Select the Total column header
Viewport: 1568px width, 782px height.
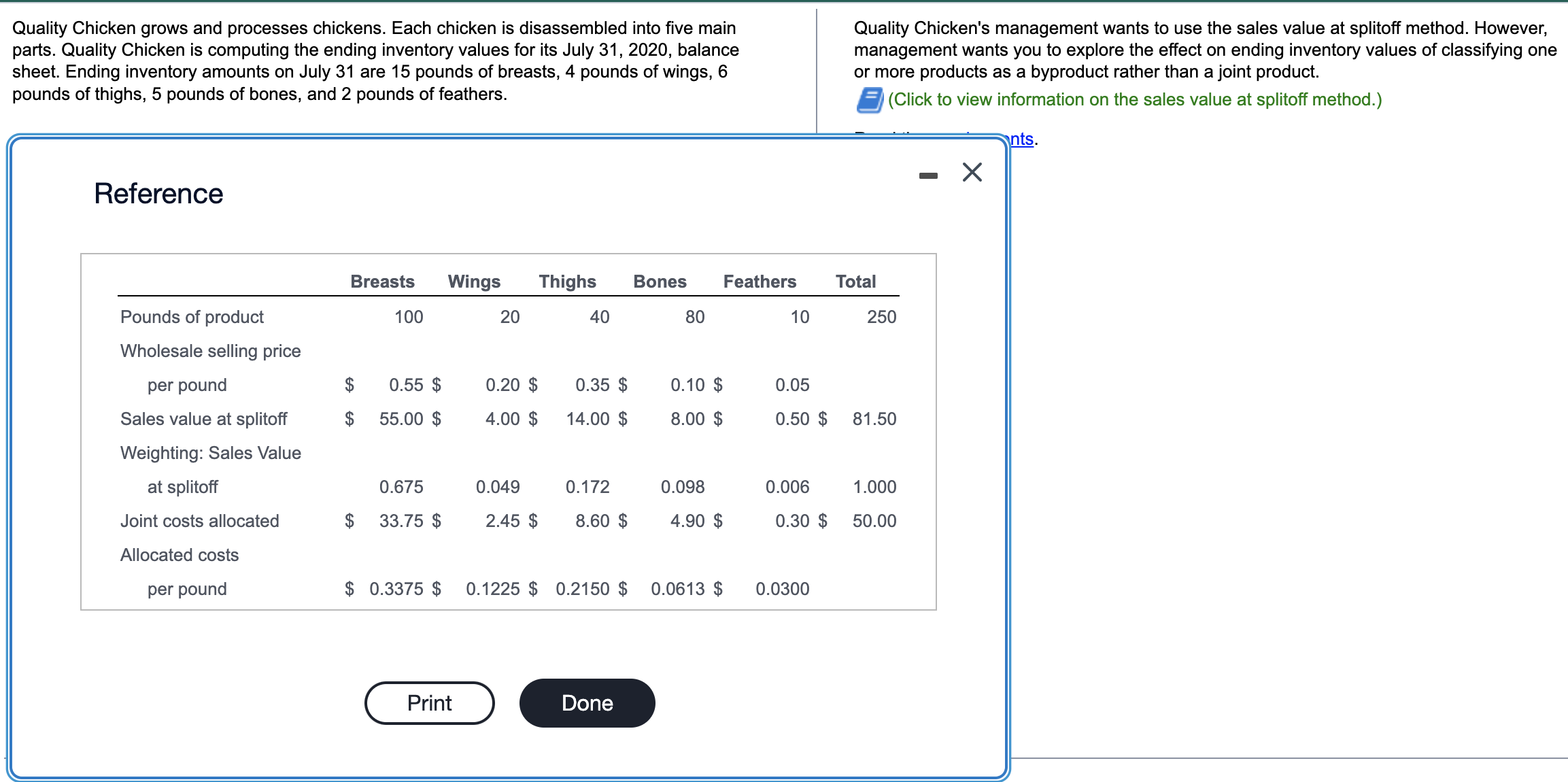tap(855, 282)
